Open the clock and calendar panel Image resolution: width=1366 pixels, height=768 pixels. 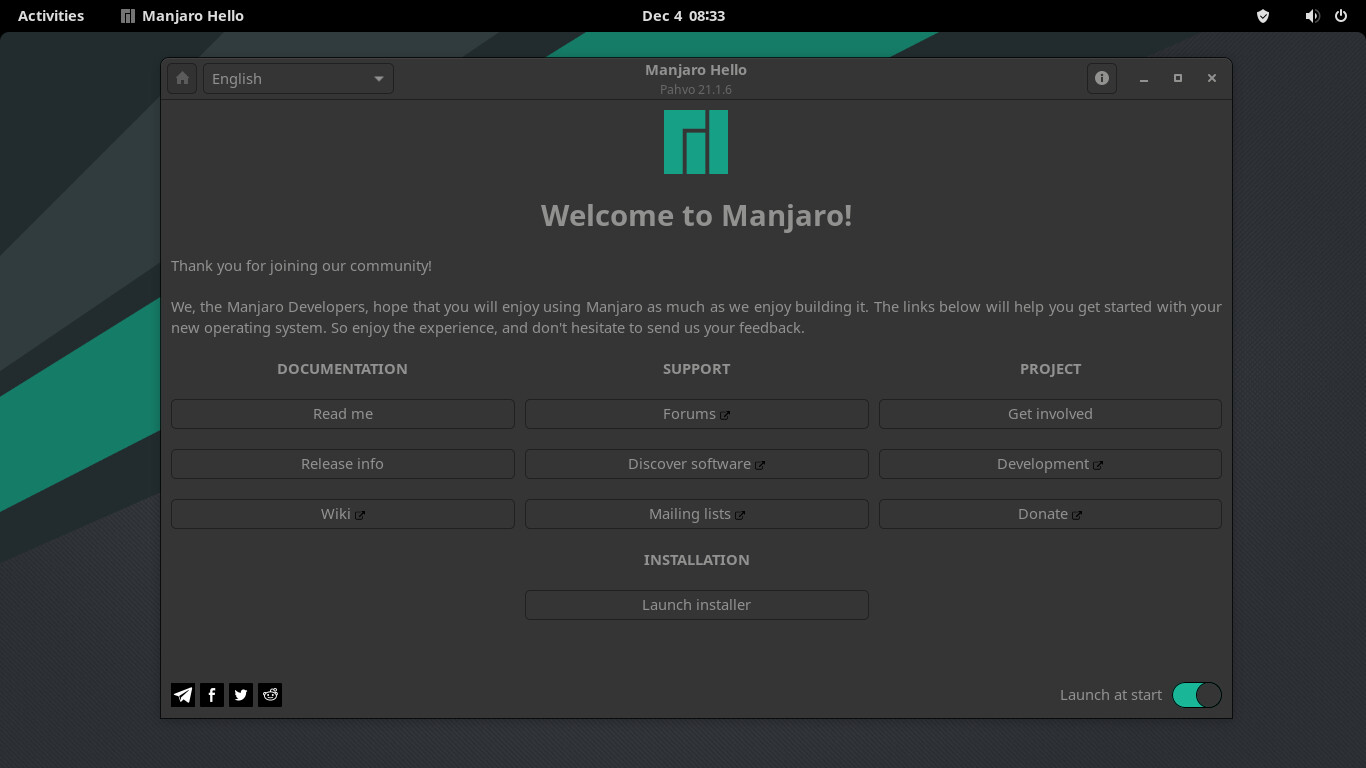683,16
